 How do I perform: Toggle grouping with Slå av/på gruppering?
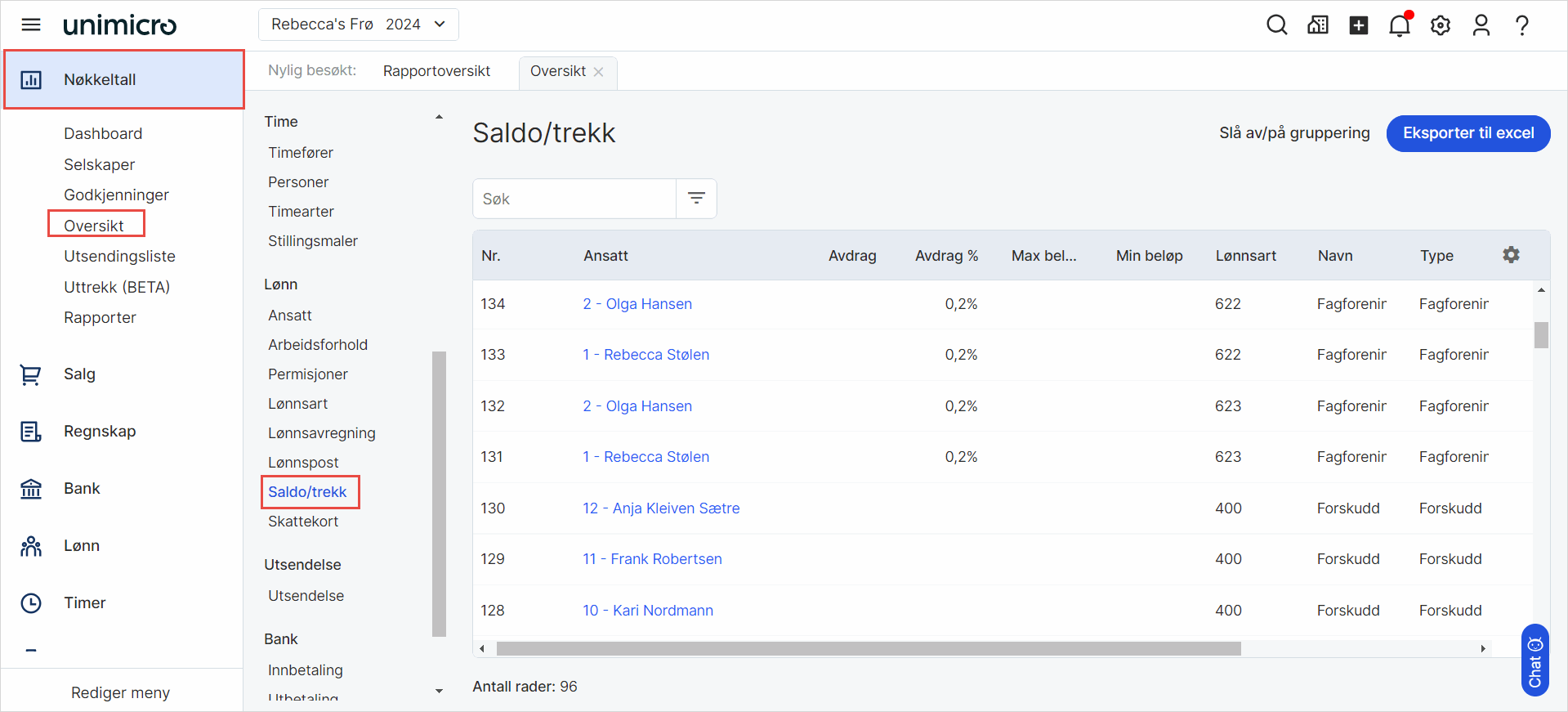pyautogui.click(x=1294, y=133)
